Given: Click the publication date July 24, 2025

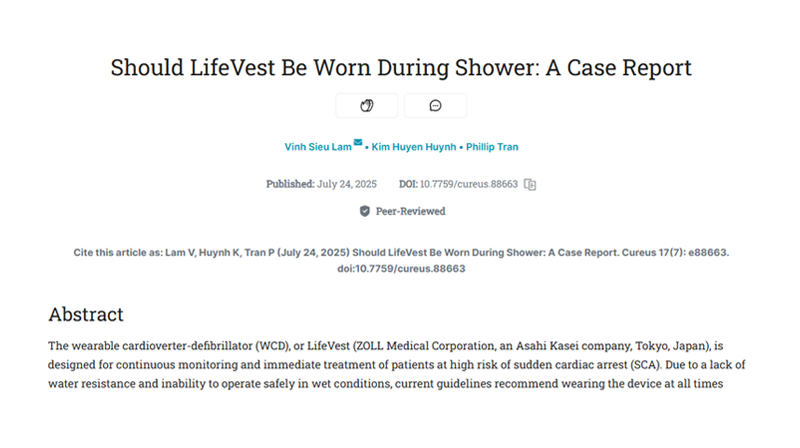Looking at the screenshot, I should click(x=347, y=184).
